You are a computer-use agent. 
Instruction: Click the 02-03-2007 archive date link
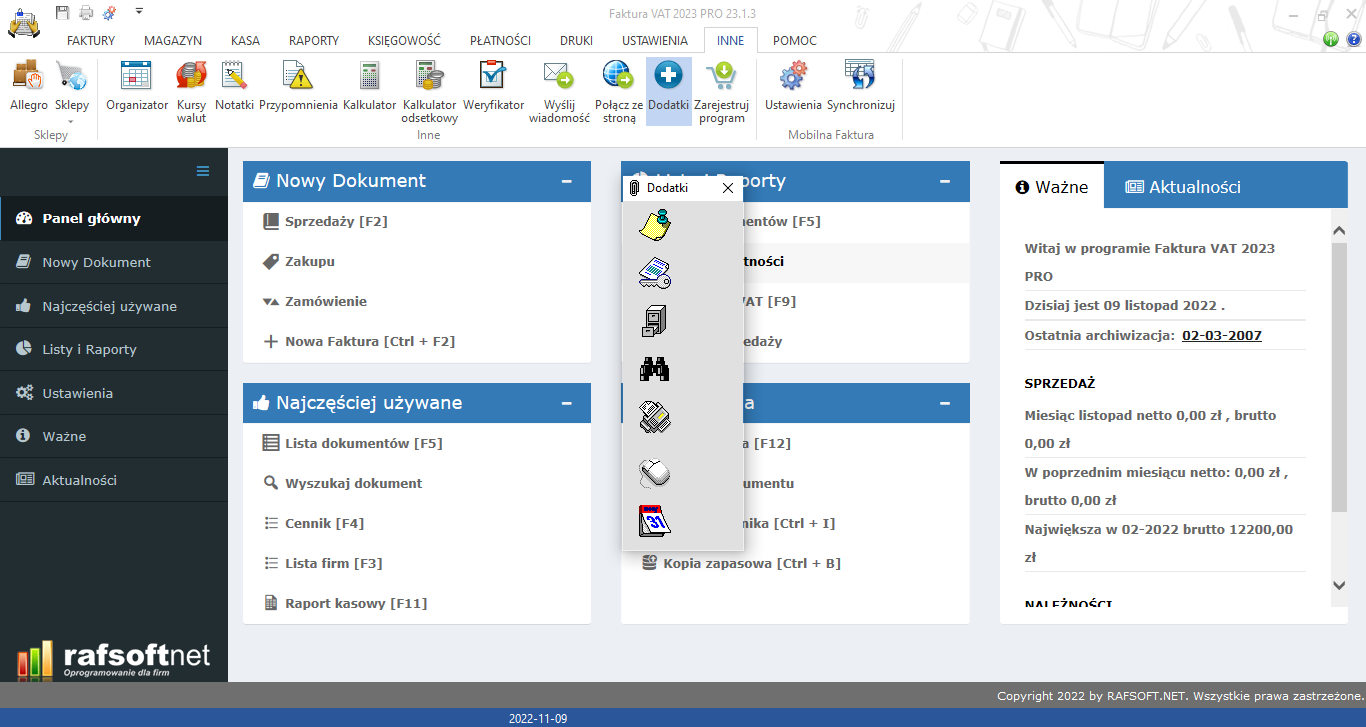click(1221, 335)
